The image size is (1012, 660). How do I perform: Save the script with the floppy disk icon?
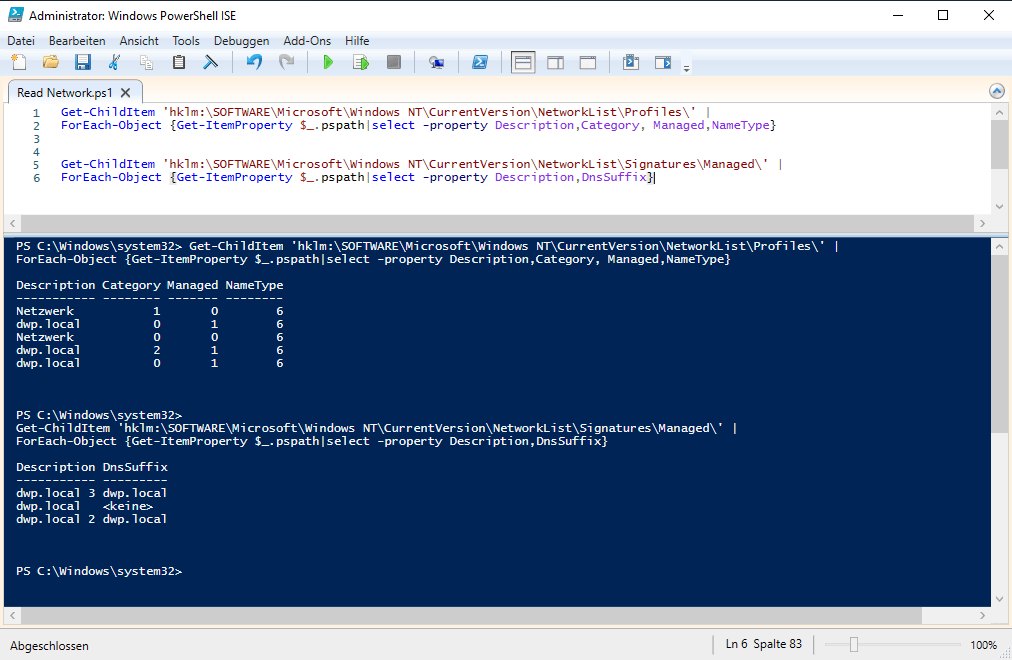point(83,62)
